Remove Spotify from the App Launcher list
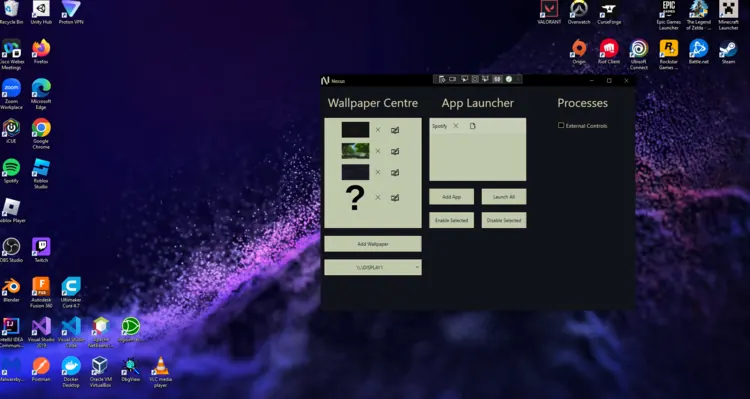Screen dimensions: 750x399 coord(456,126)
